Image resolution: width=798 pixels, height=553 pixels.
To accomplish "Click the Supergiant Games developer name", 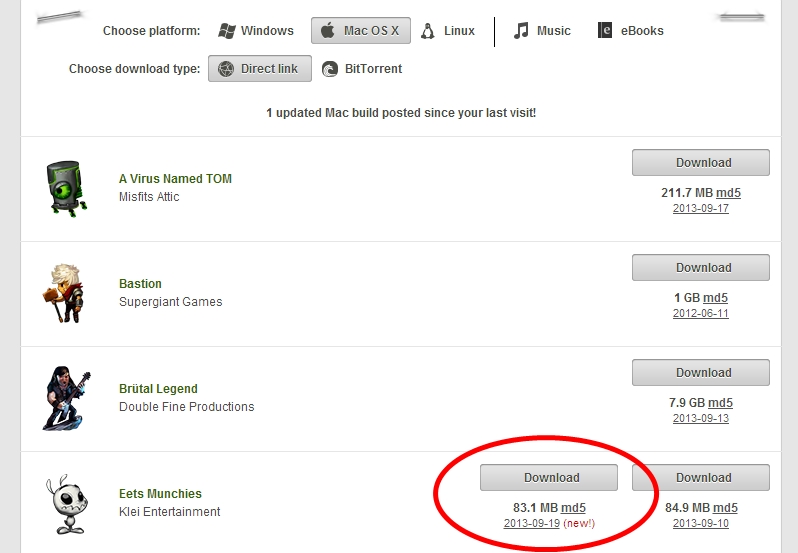I will [170, 302].
